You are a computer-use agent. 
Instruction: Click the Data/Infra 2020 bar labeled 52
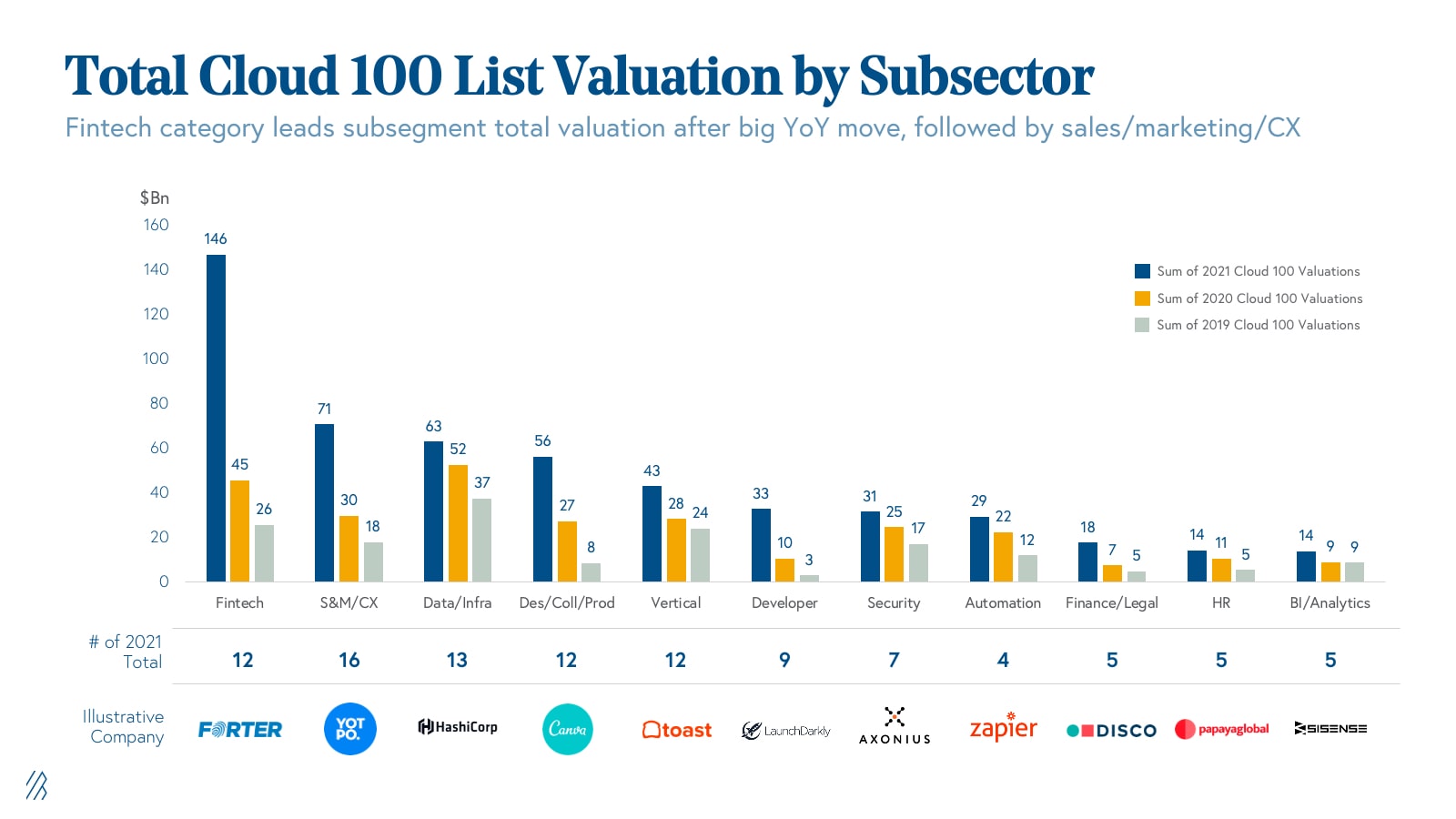pyautogui.click(x=458, y=523)
